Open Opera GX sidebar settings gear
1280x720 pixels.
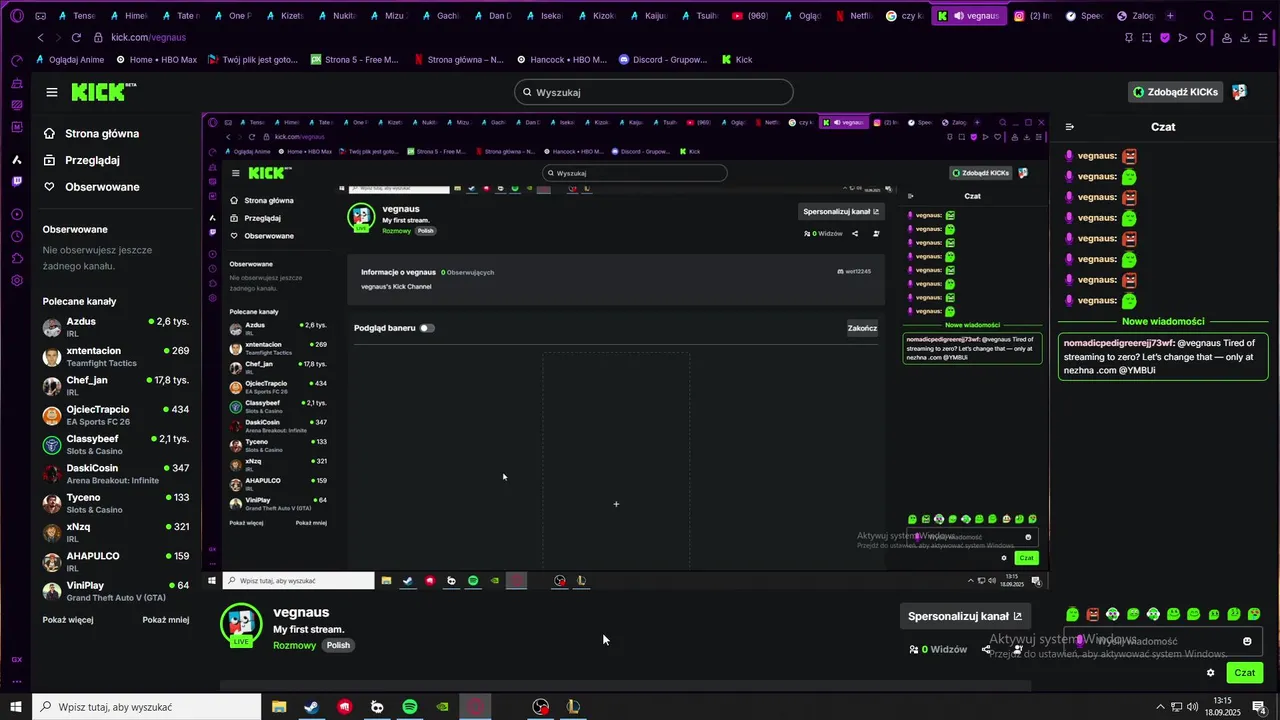click(x=17, y=280)
